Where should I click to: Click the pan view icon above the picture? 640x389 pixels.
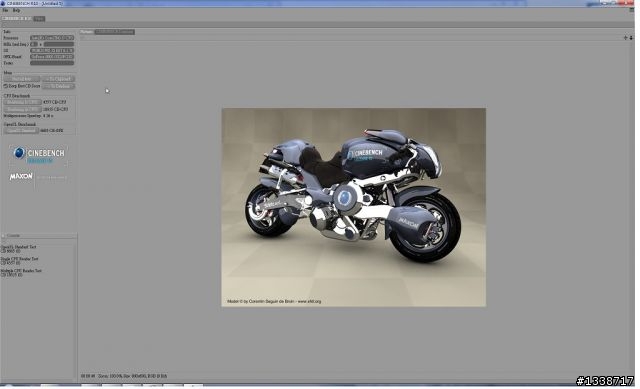pos(625,38)
